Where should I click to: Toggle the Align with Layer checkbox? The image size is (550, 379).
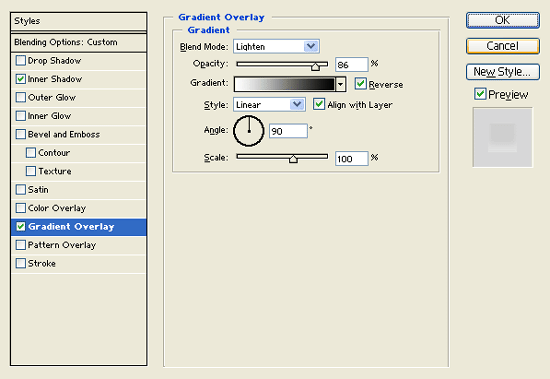(319, 104)
